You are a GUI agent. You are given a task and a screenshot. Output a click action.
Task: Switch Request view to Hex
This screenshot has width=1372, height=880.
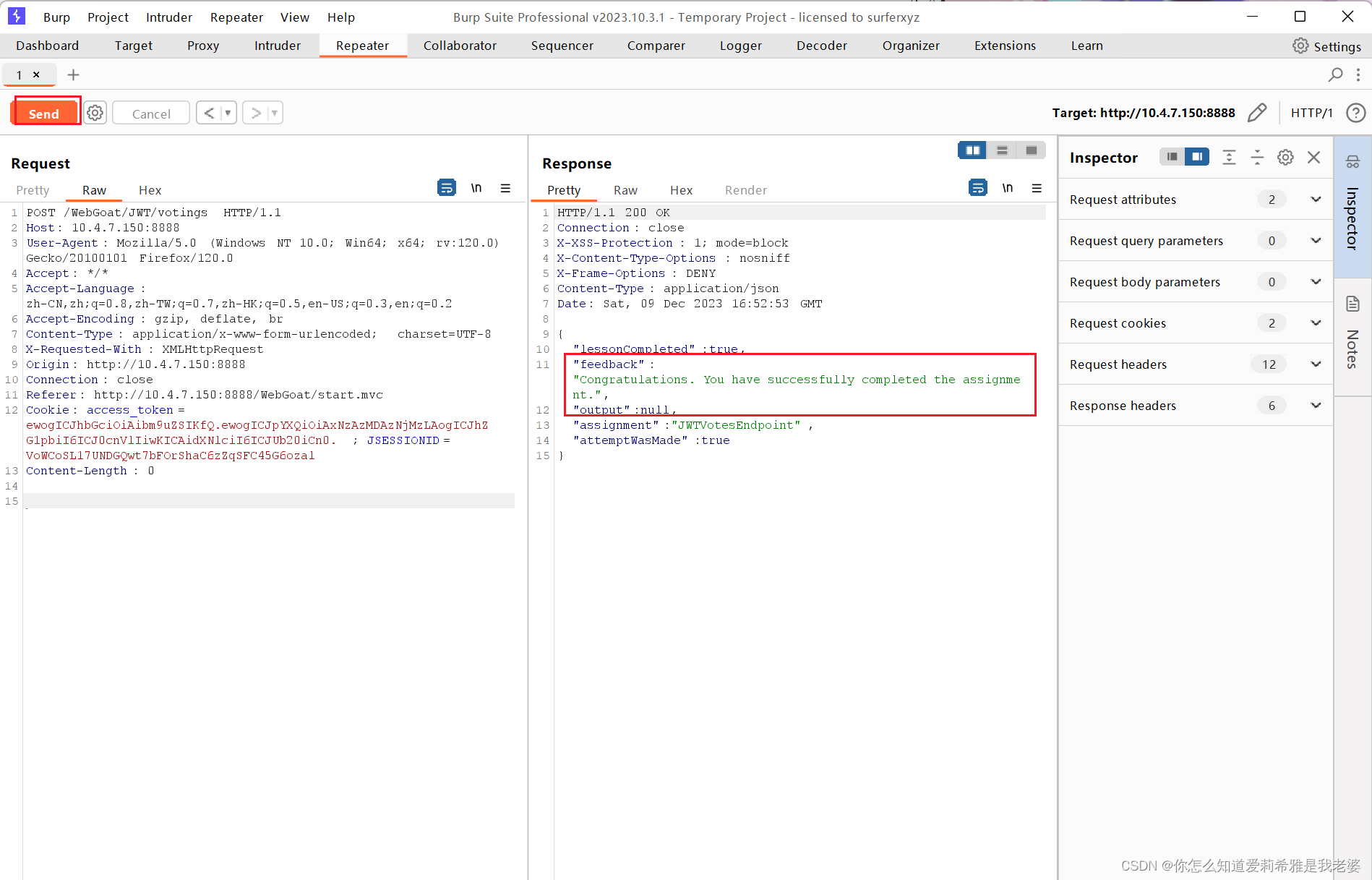coord(150,190)
